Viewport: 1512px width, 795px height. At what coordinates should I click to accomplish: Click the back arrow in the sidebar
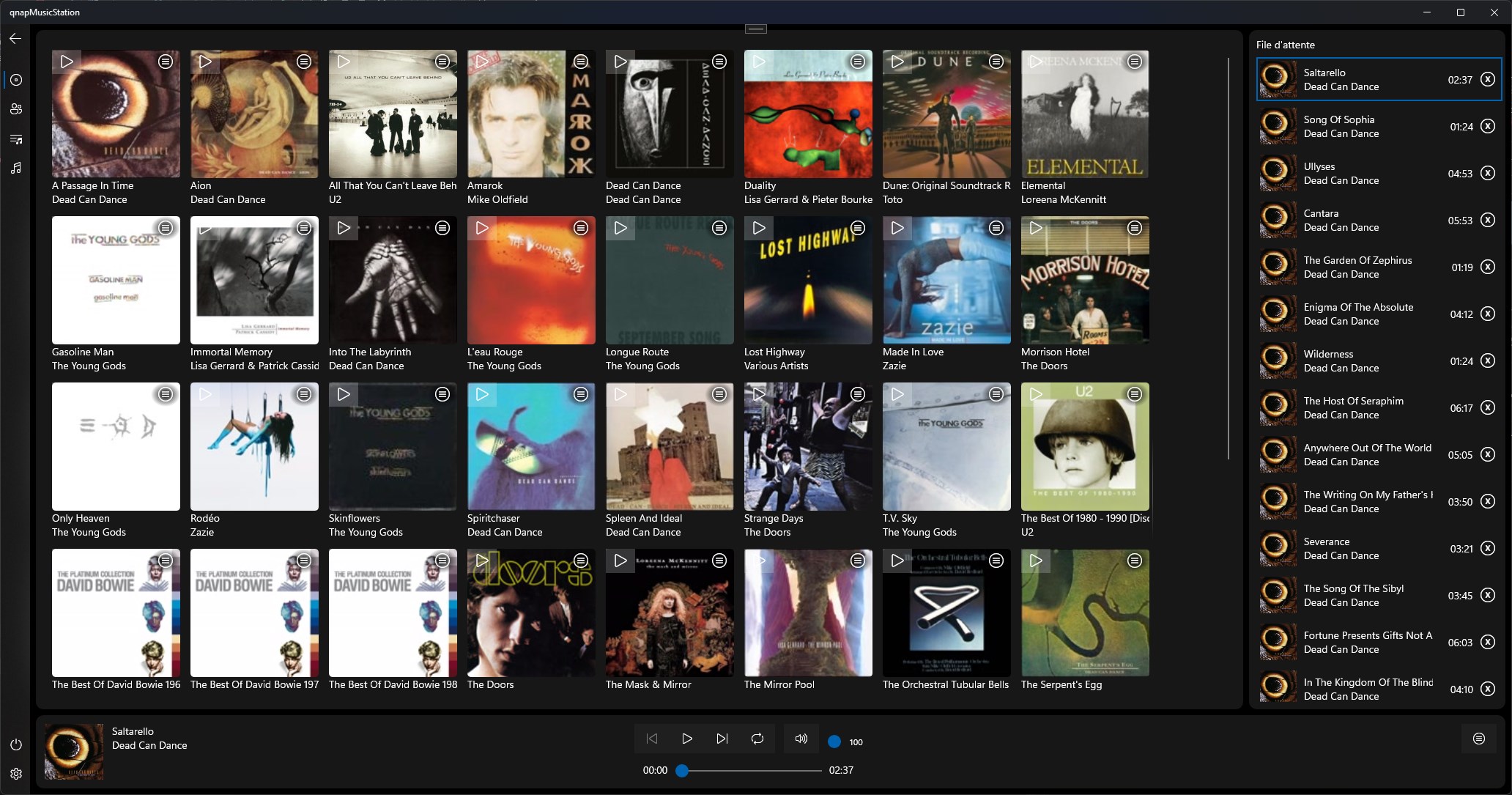click(x=15, y=39)
